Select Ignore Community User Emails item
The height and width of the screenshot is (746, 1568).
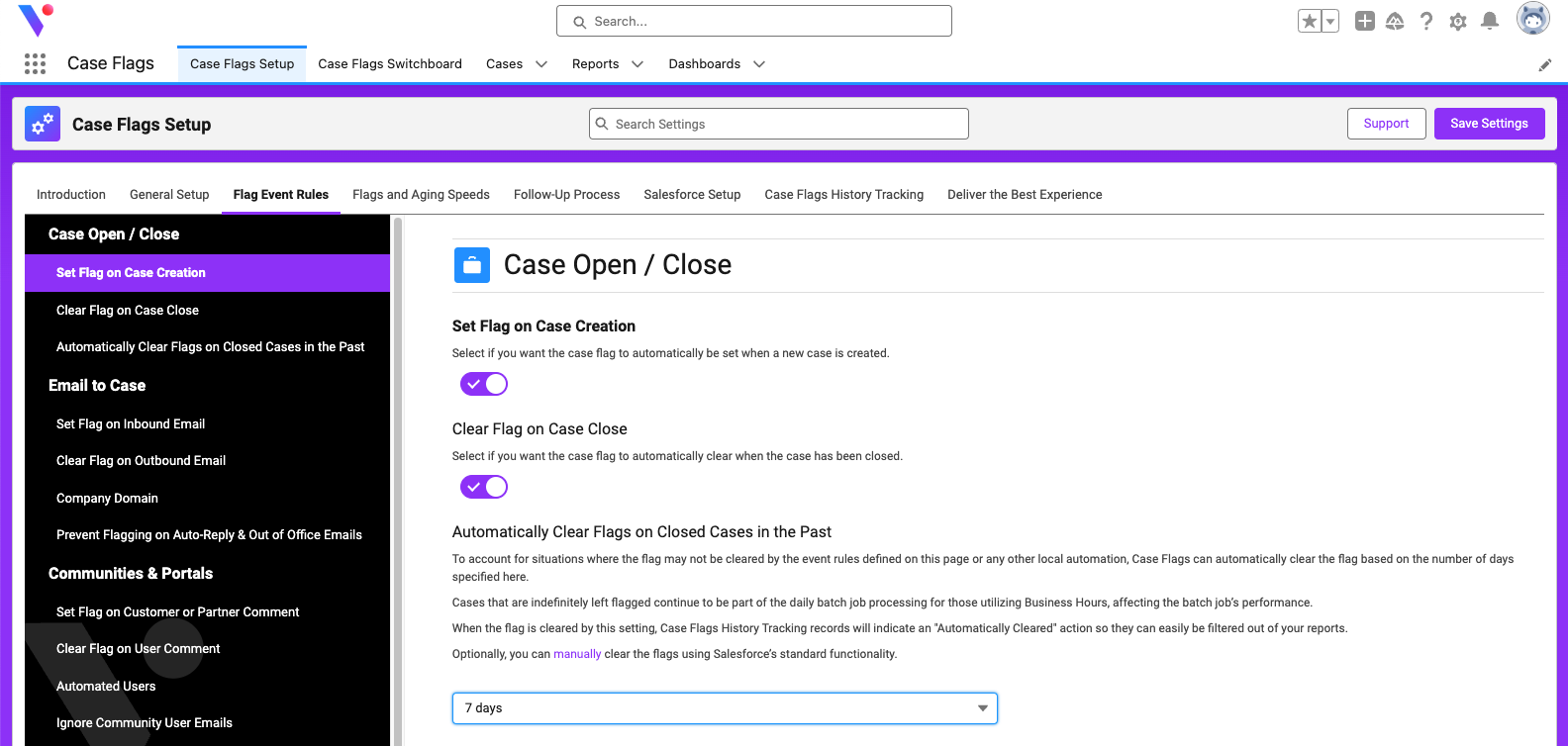(x=208, y=723)
